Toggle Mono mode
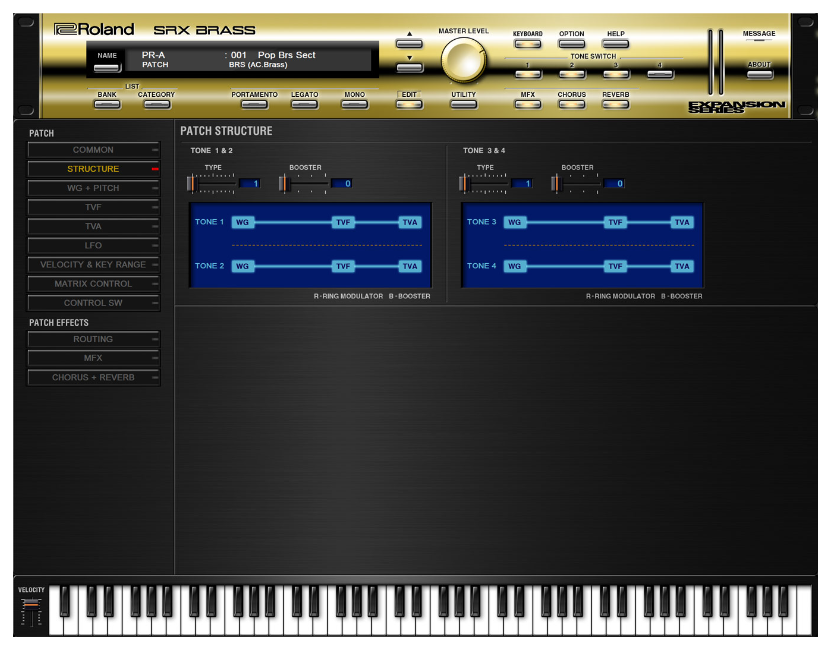The image size is (826, 645). tap(355, 104)
